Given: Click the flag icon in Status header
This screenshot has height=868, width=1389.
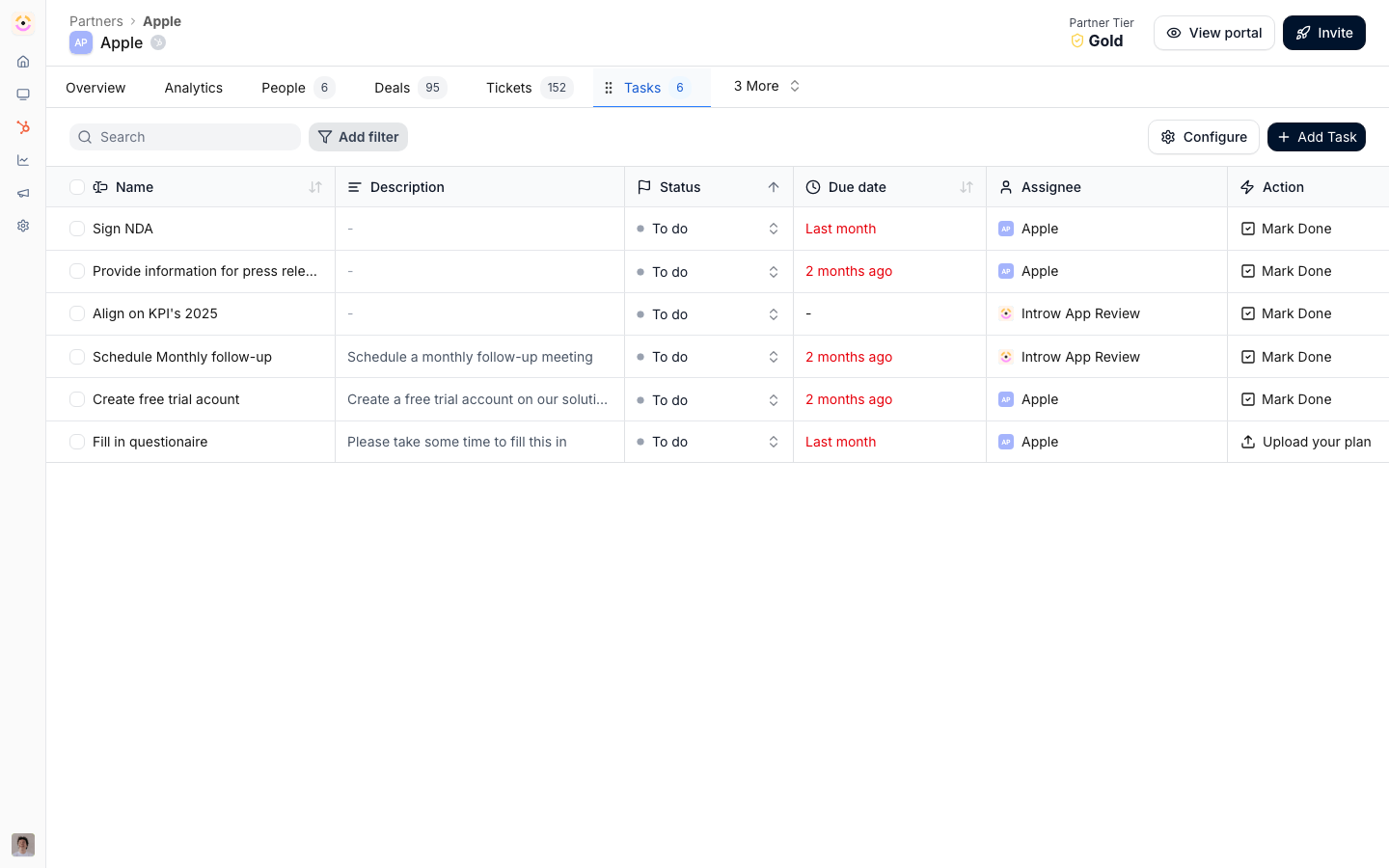Looking at the screenshot, I should tap(644, 187).
